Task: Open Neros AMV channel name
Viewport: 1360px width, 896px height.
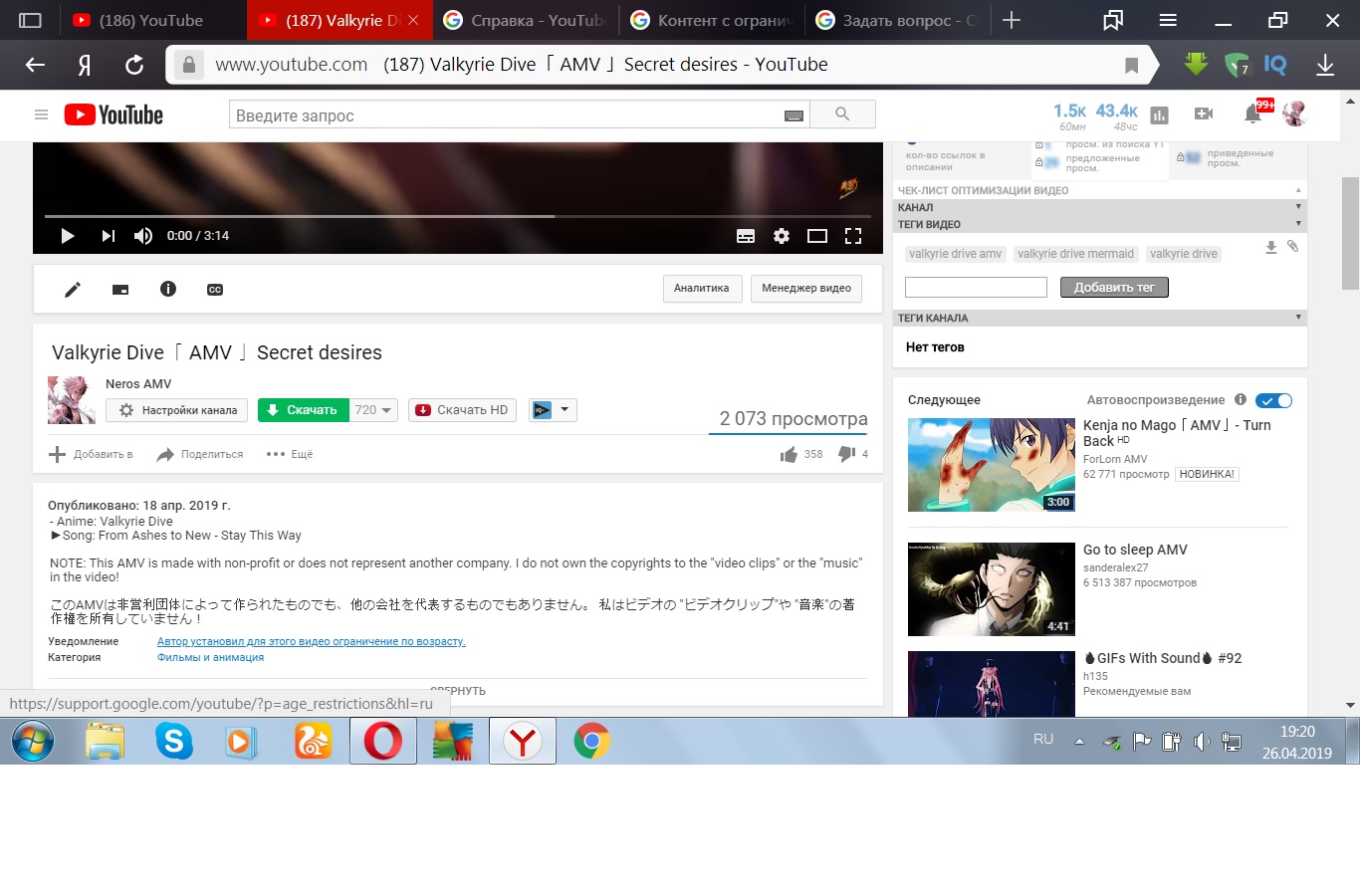Action: (138, 384)
